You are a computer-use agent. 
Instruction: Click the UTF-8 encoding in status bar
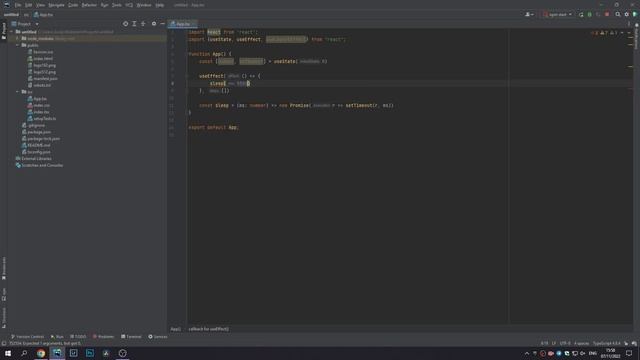pyautogui.click(x=565, y=344)
